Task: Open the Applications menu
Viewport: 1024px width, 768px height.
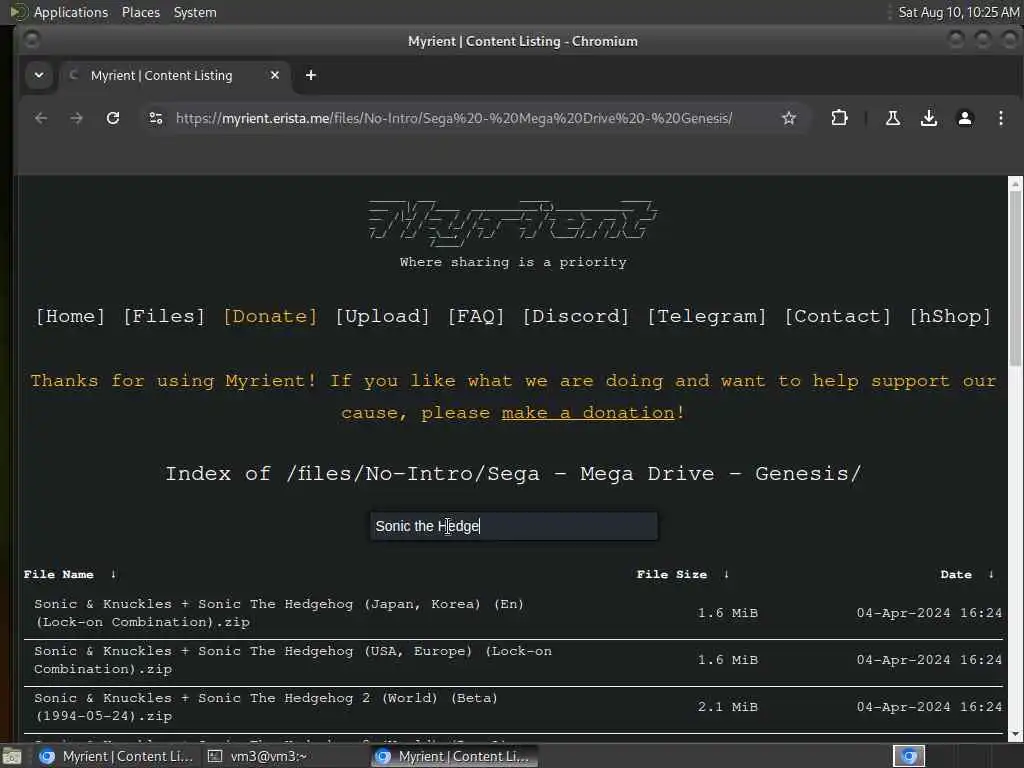Action: tap(71, 12)
